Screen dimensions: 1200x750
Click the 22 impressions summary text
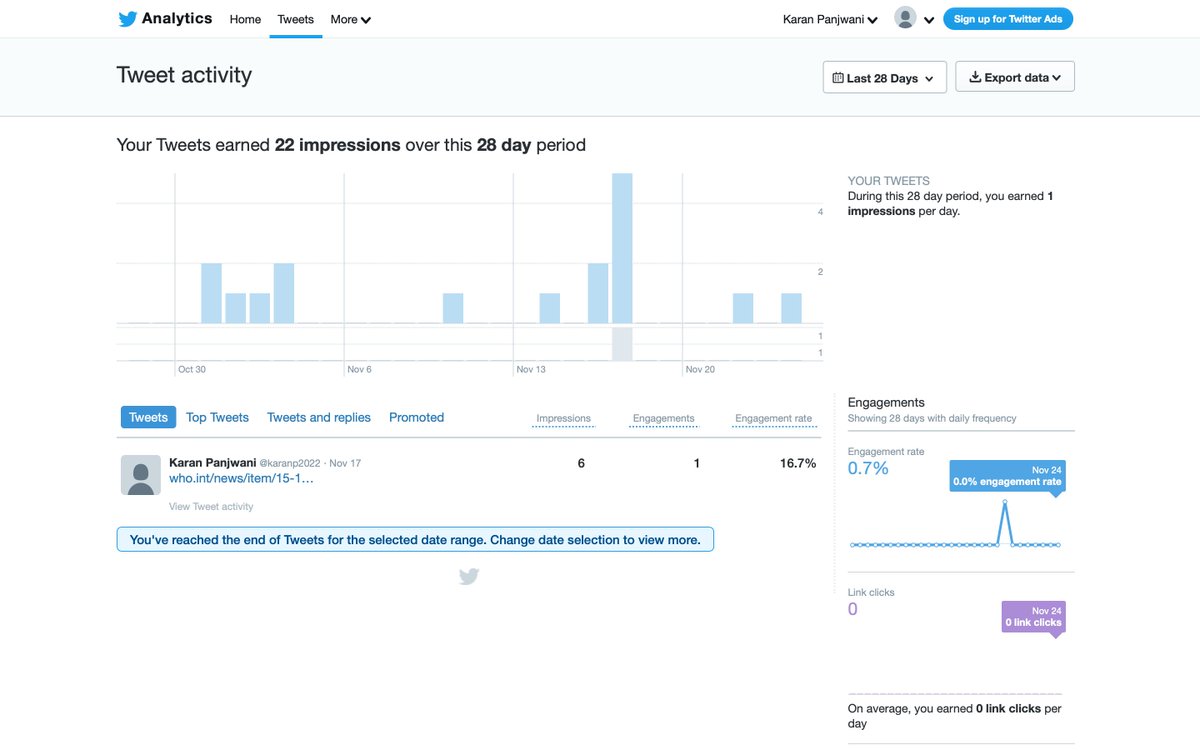(x=338, y=145)
